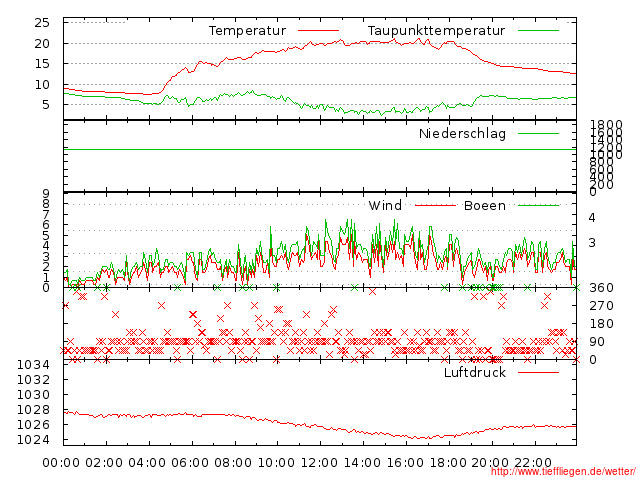Viewport: 640px width, 480px height.
Task: Click the 360 wind direction axis value
Action: point(600,288)
